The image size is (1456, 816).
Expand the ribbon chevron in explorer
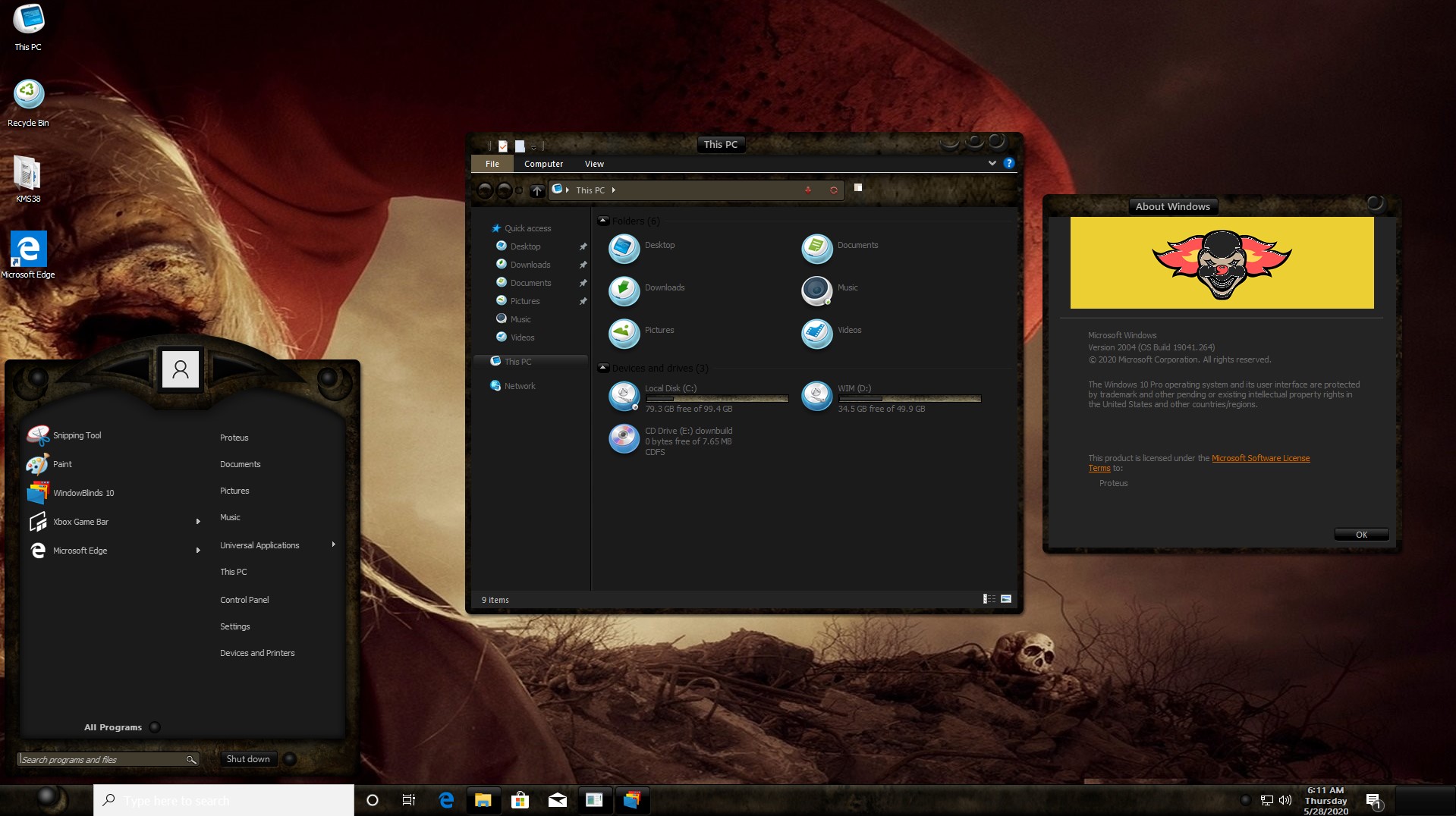pyautogui.click(x=992, y=163)
